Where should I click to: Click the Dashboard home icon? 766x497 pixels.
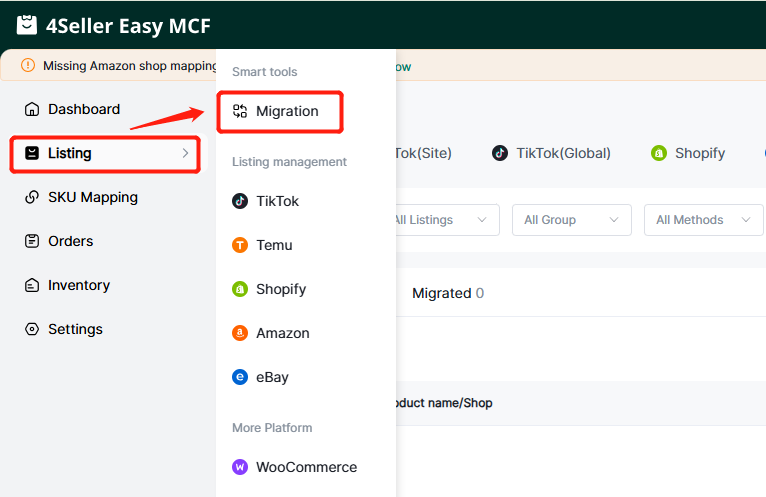32,109
